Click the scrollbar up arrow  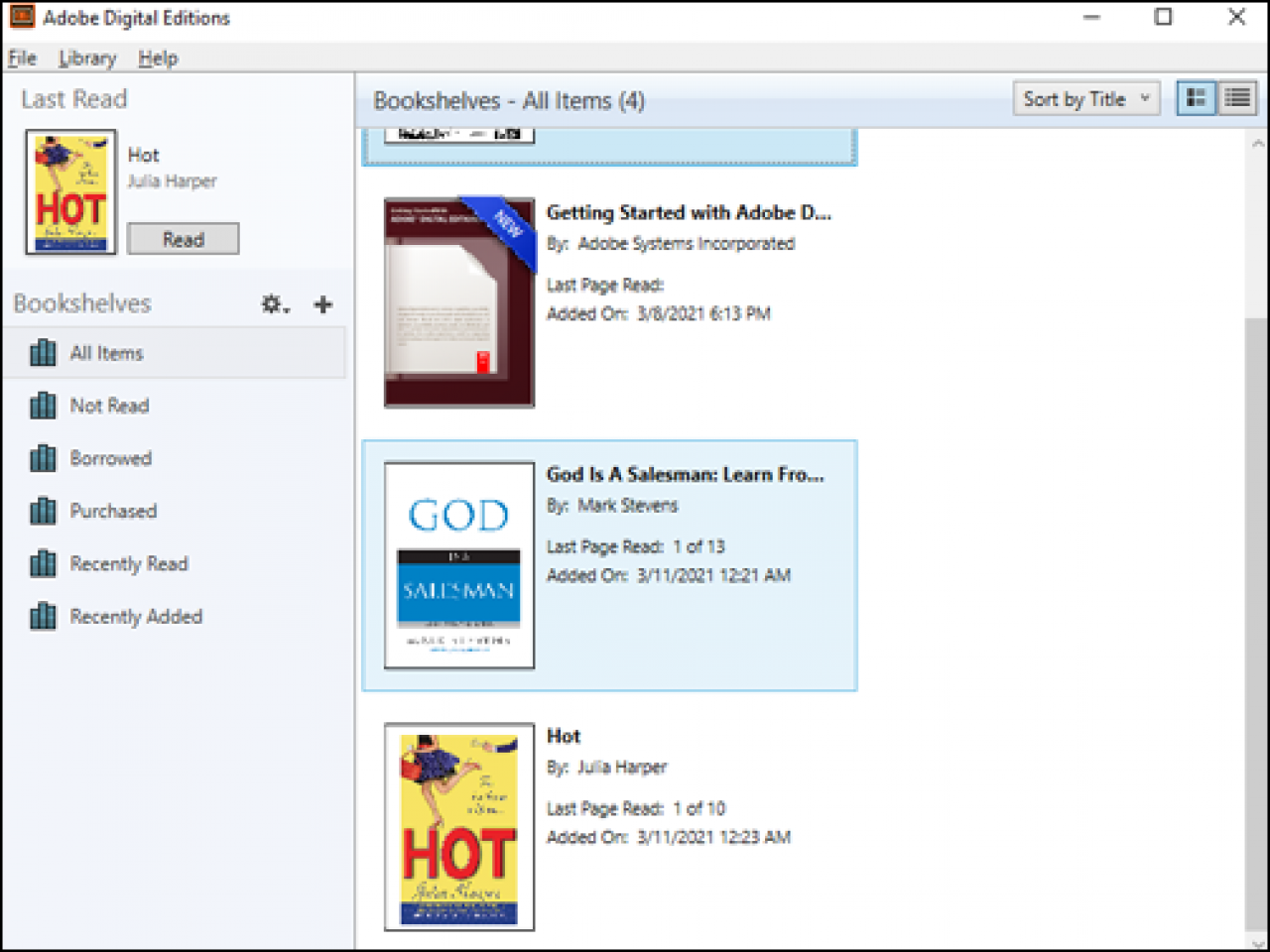[x=1257, y=143]
